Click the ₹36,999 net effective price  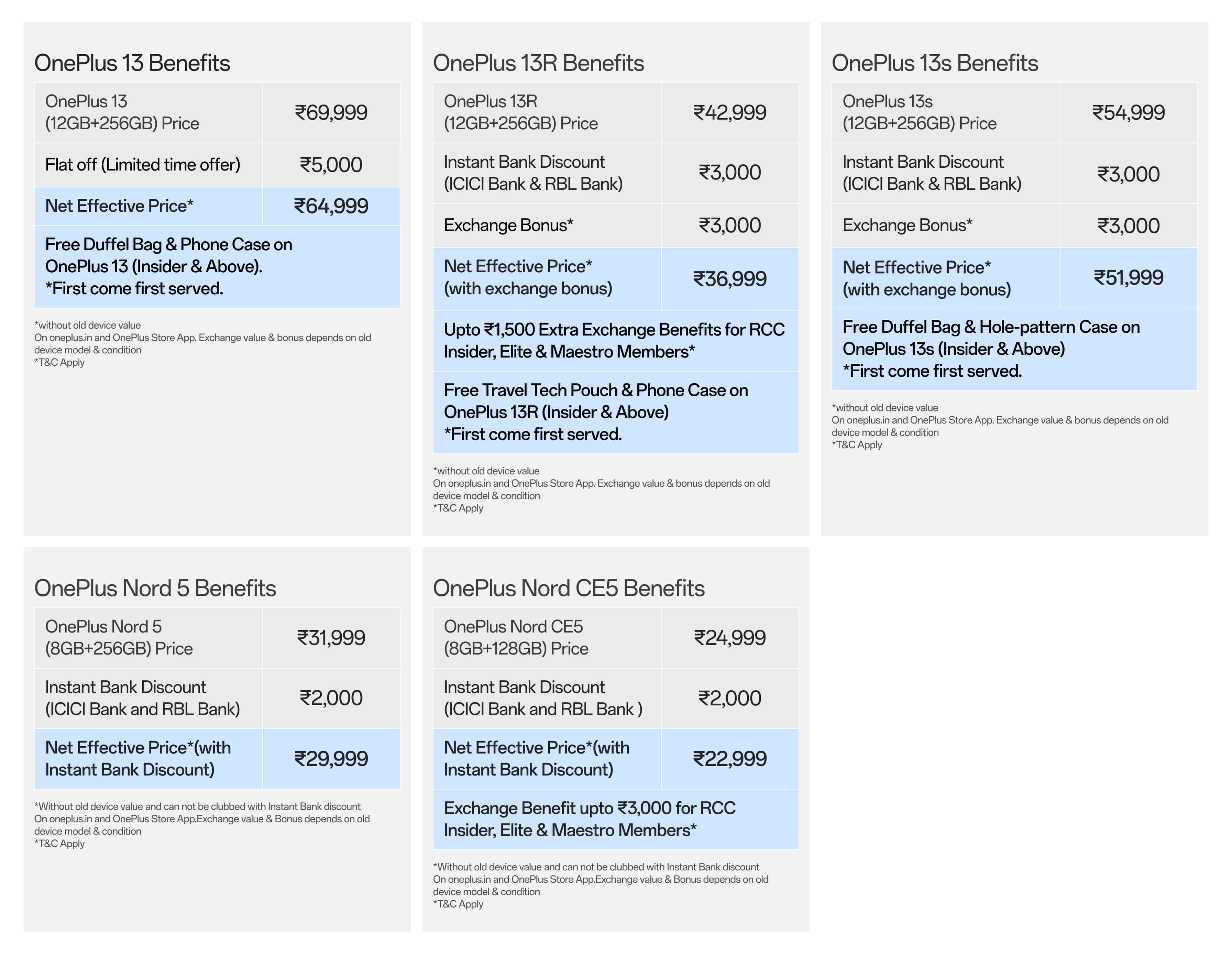click(730, 279)
